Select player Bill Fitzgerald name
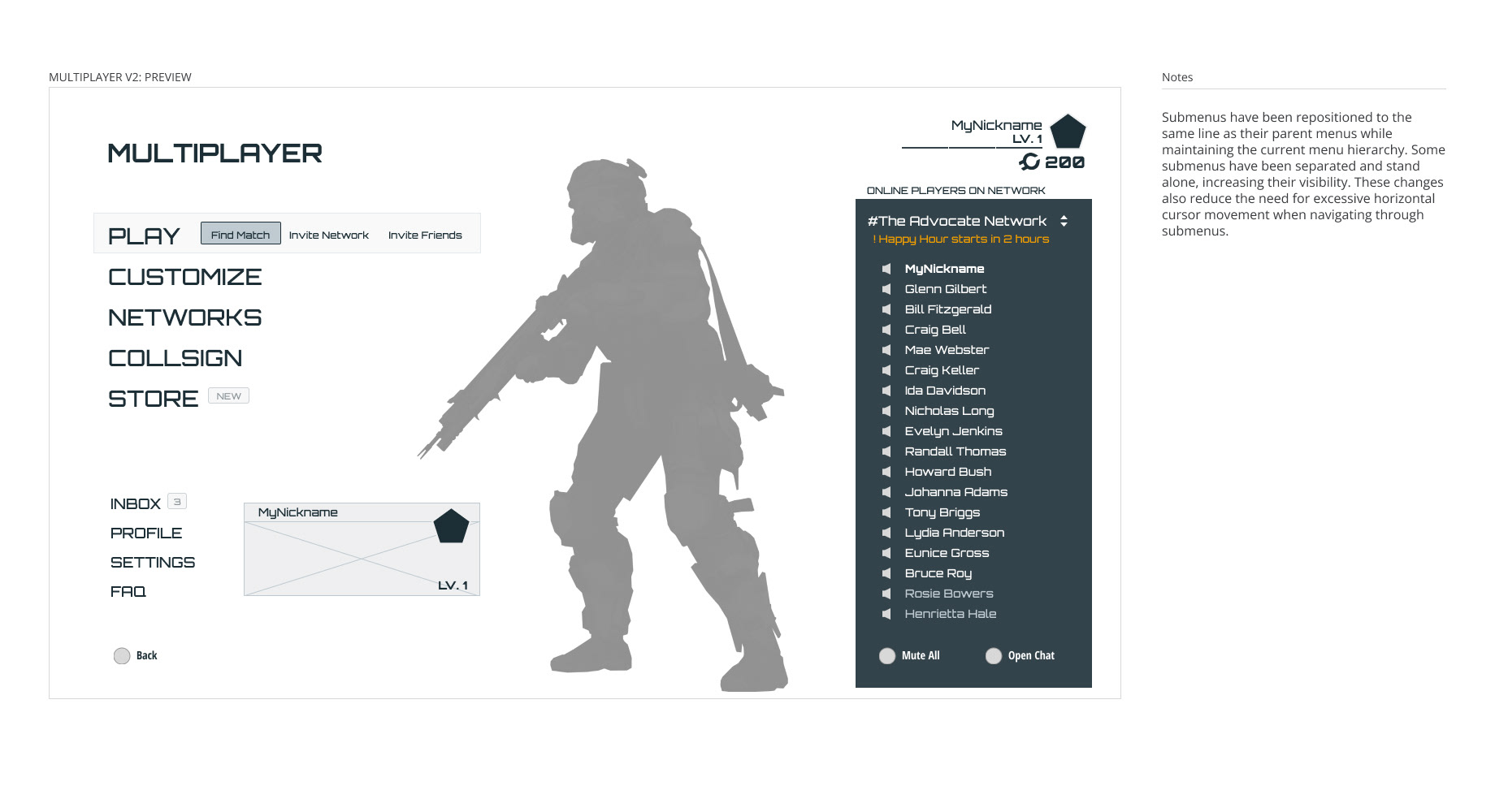 (x=948, y=309)
